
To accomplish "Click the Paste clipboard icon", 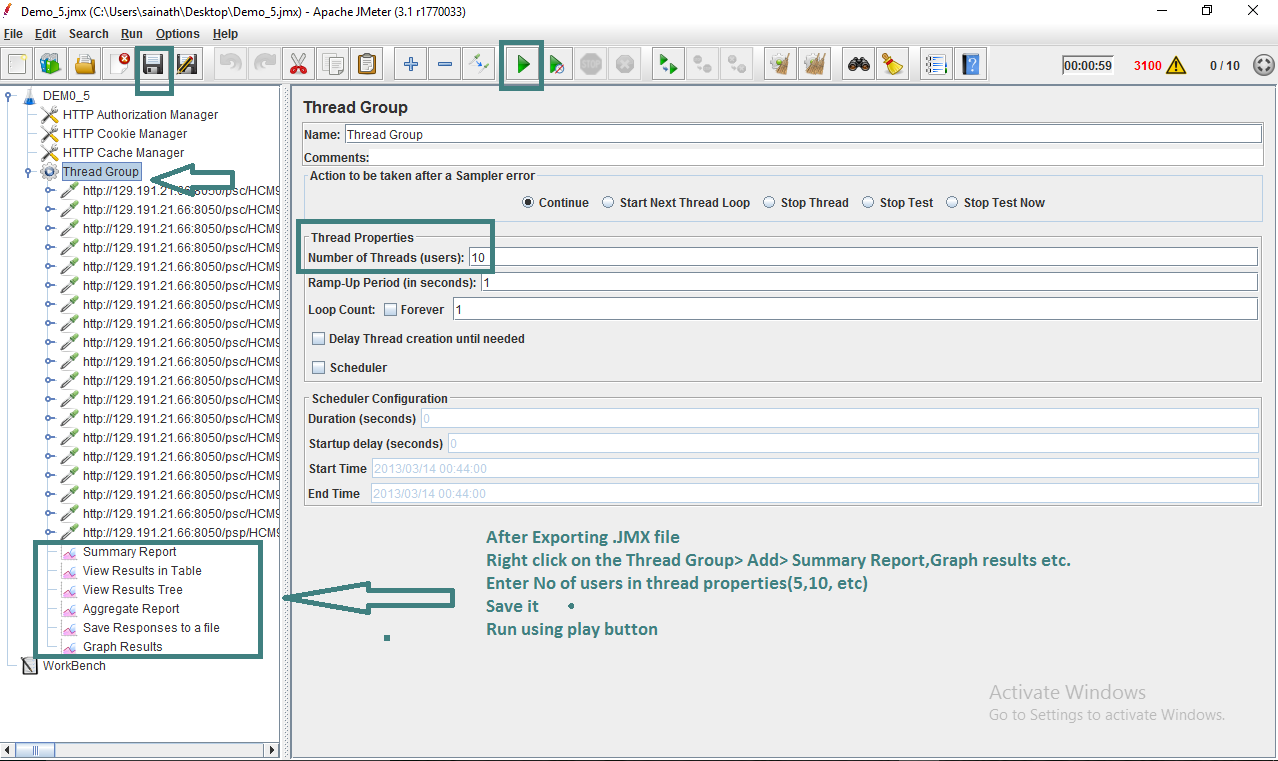I will click(x=367, y=65).
